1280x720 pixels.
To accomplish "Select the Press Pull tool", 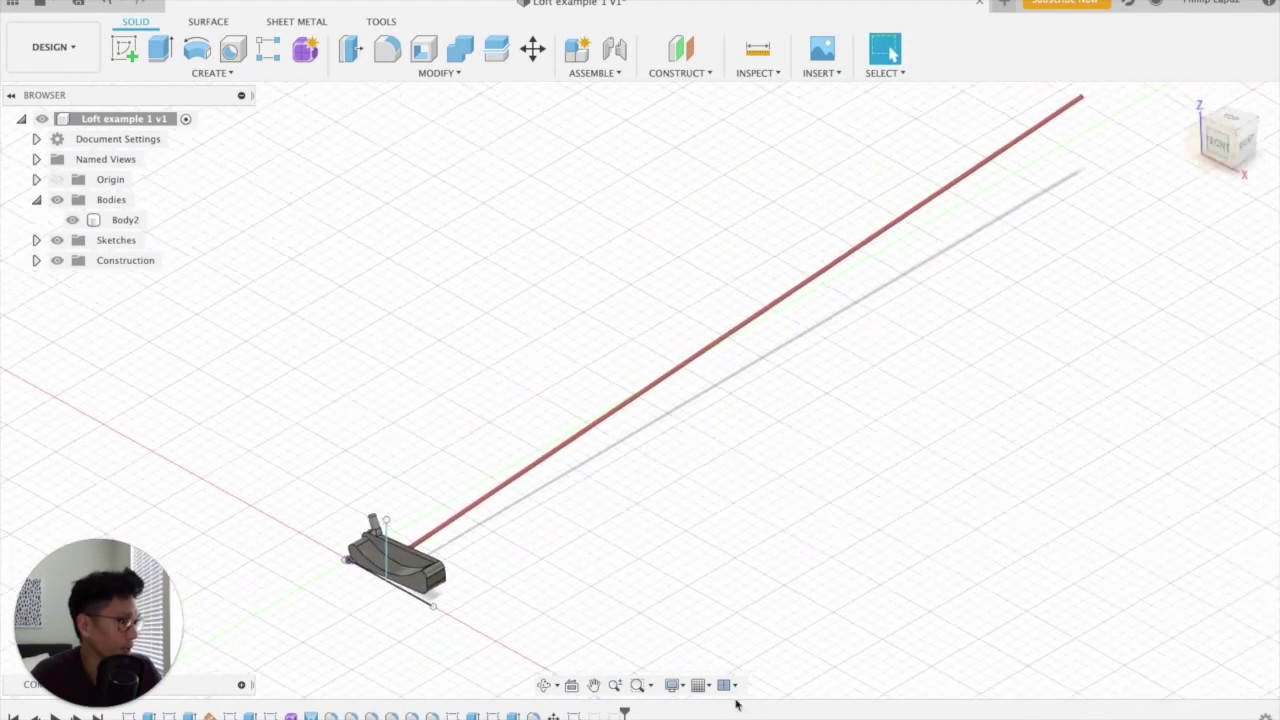I will click(350, 49).
